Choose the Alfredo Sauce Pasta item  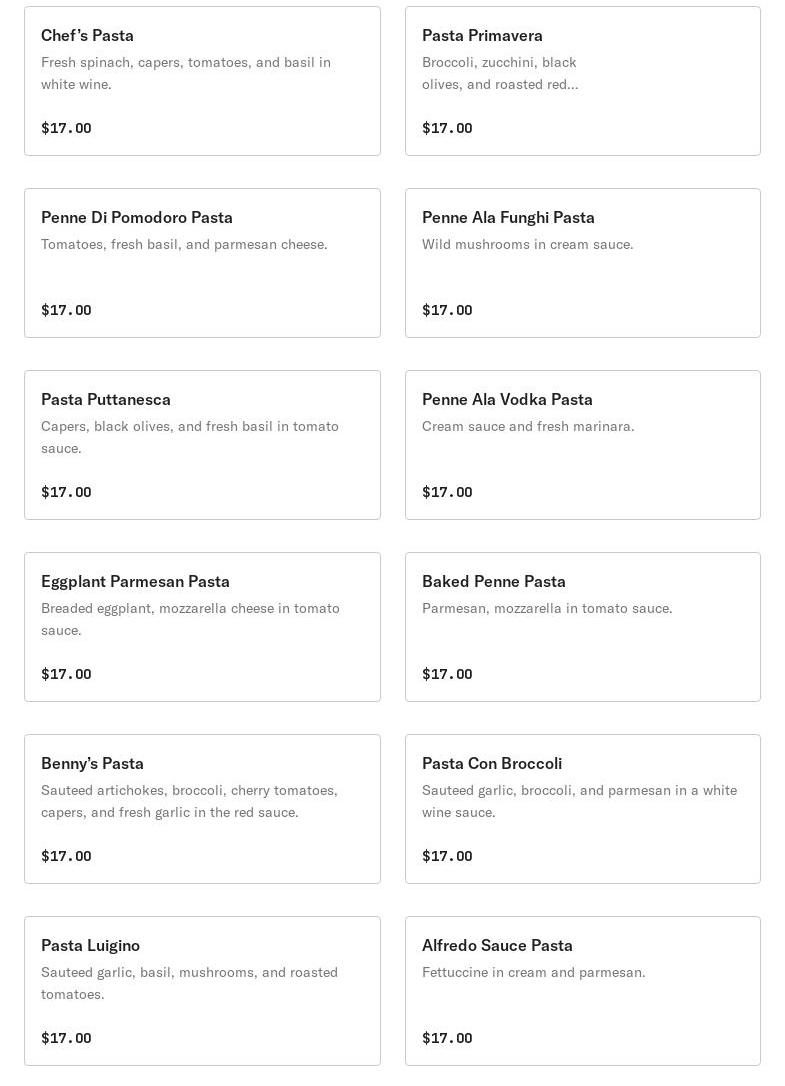[582, 991]
